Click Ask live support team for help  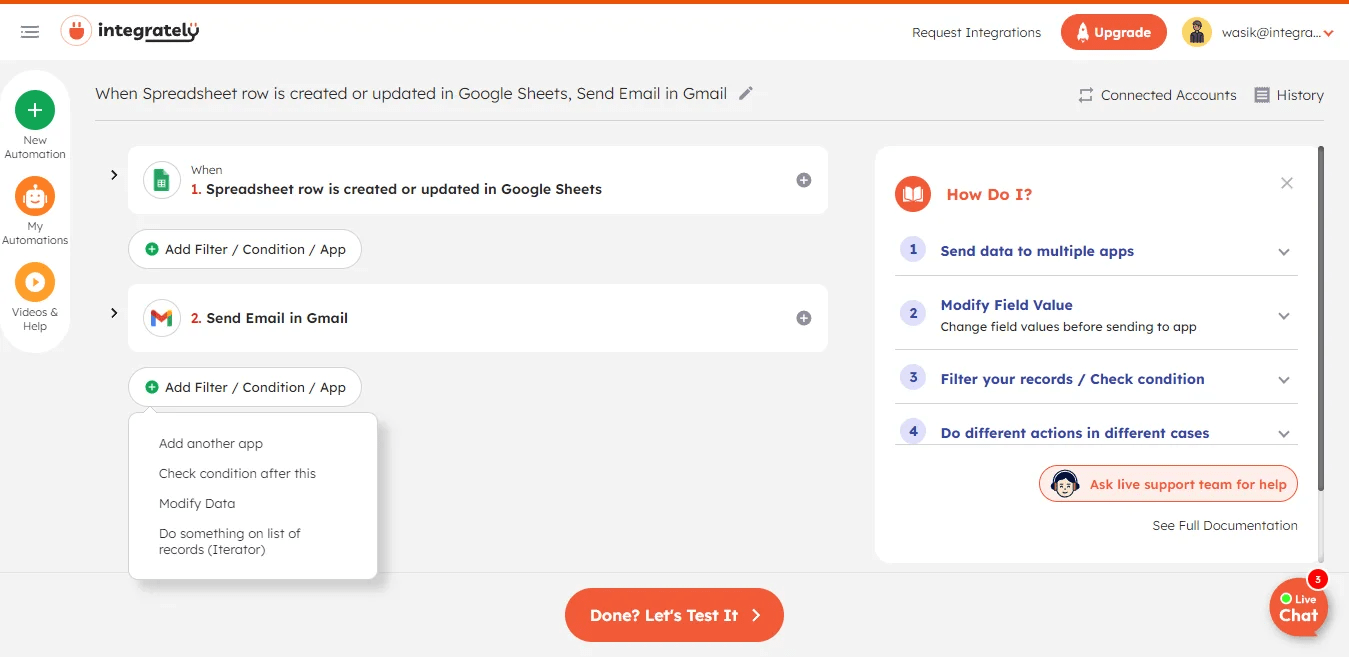tap(1168, 484)
